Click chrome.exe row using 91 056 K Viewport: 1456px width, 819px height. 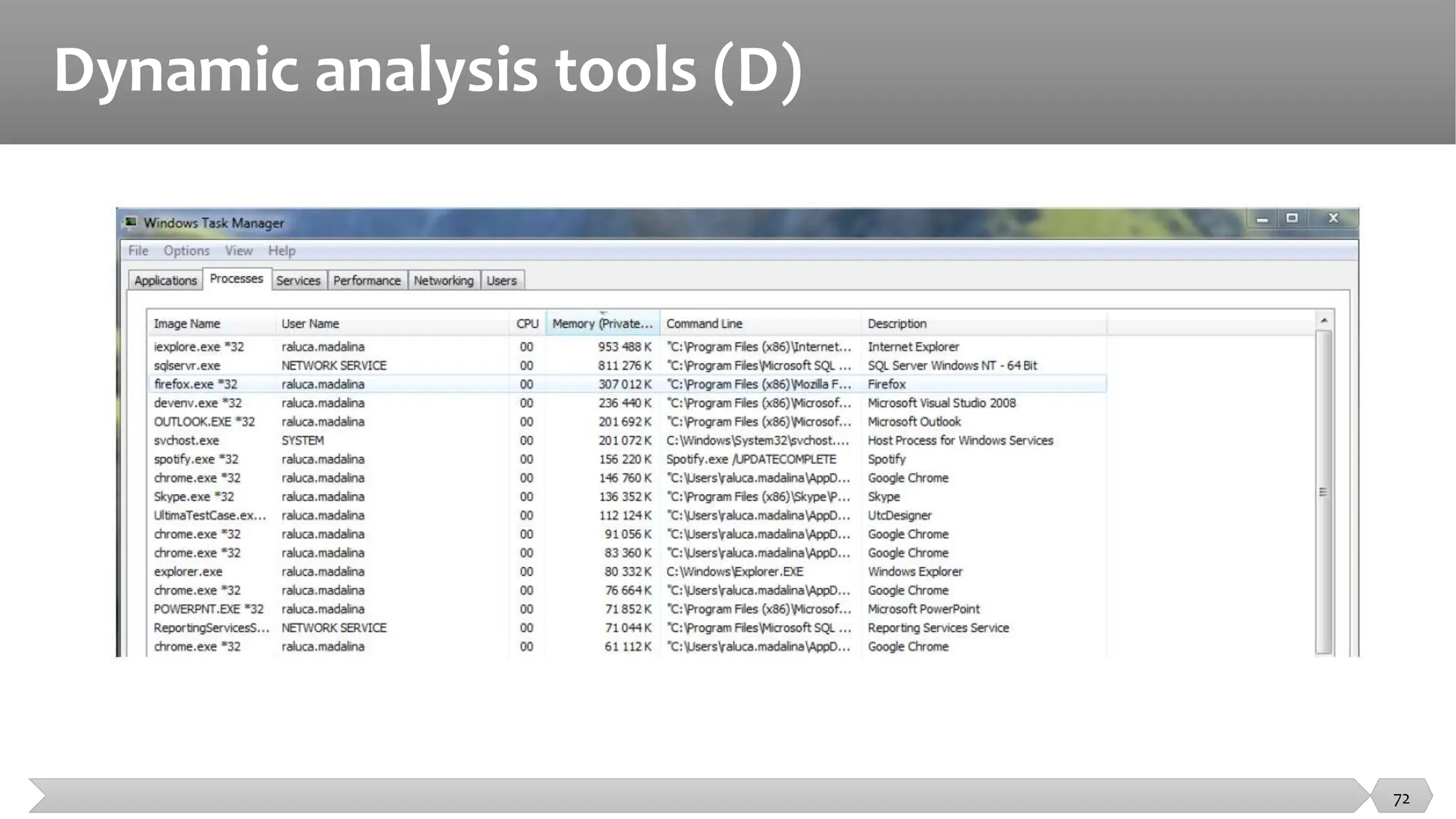pyautogui.click(x=627, y=534)
